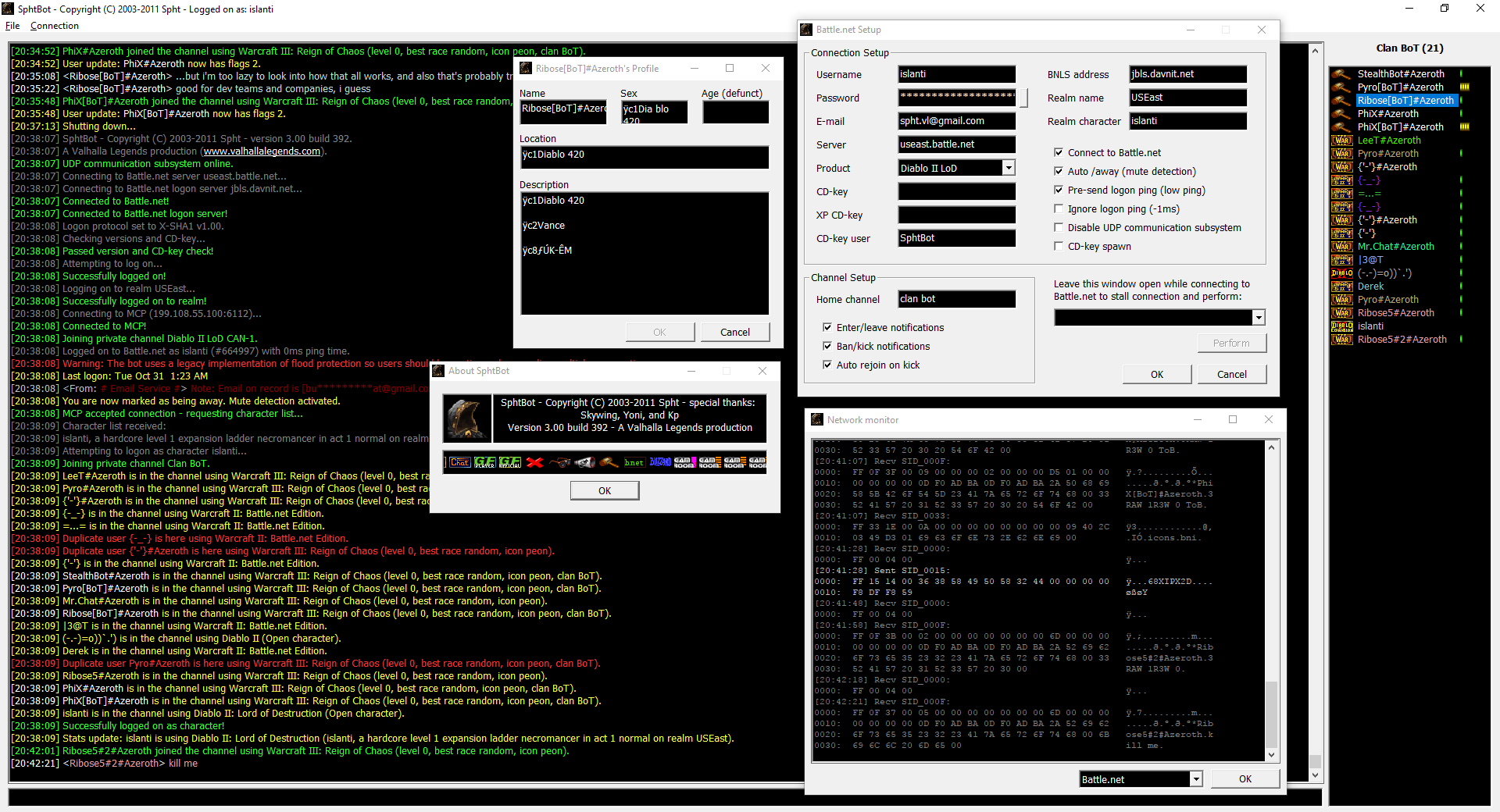The image size is (1500, 812).
Task: Toggle Pre-send logon ping checkbox
Action: 1059,191
